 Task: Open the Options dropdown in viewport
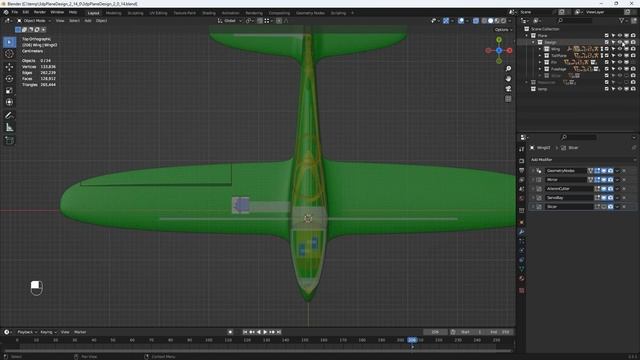click(503, 30)
